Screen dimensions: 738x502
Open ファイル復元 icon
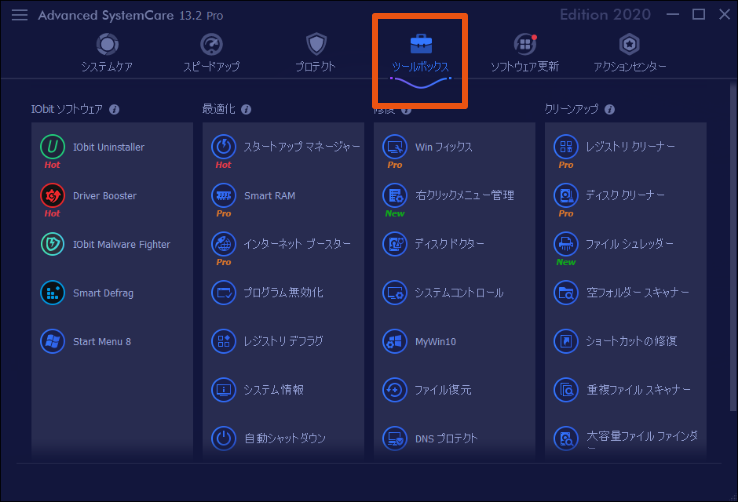[x=394, y=390]
